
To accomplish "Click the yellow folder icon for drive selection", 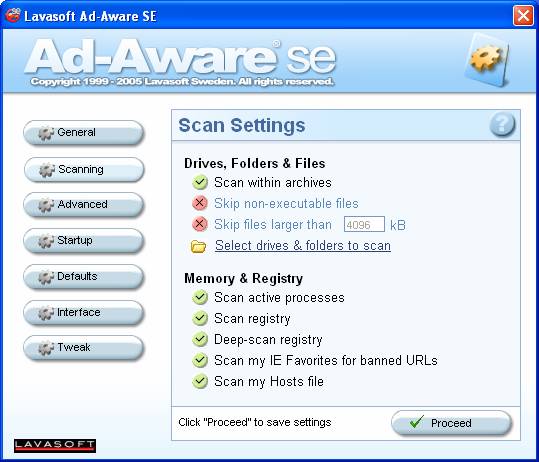I will pos(198,246).
